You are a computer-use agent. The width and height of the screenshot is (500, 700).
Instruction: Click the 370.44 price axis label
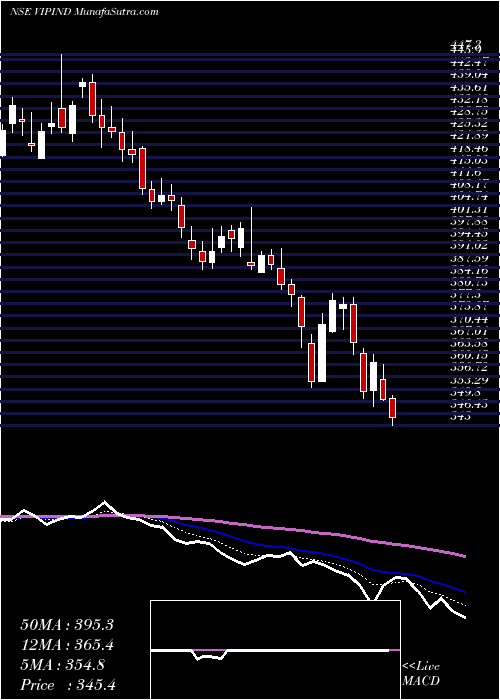tap(469, 319)
